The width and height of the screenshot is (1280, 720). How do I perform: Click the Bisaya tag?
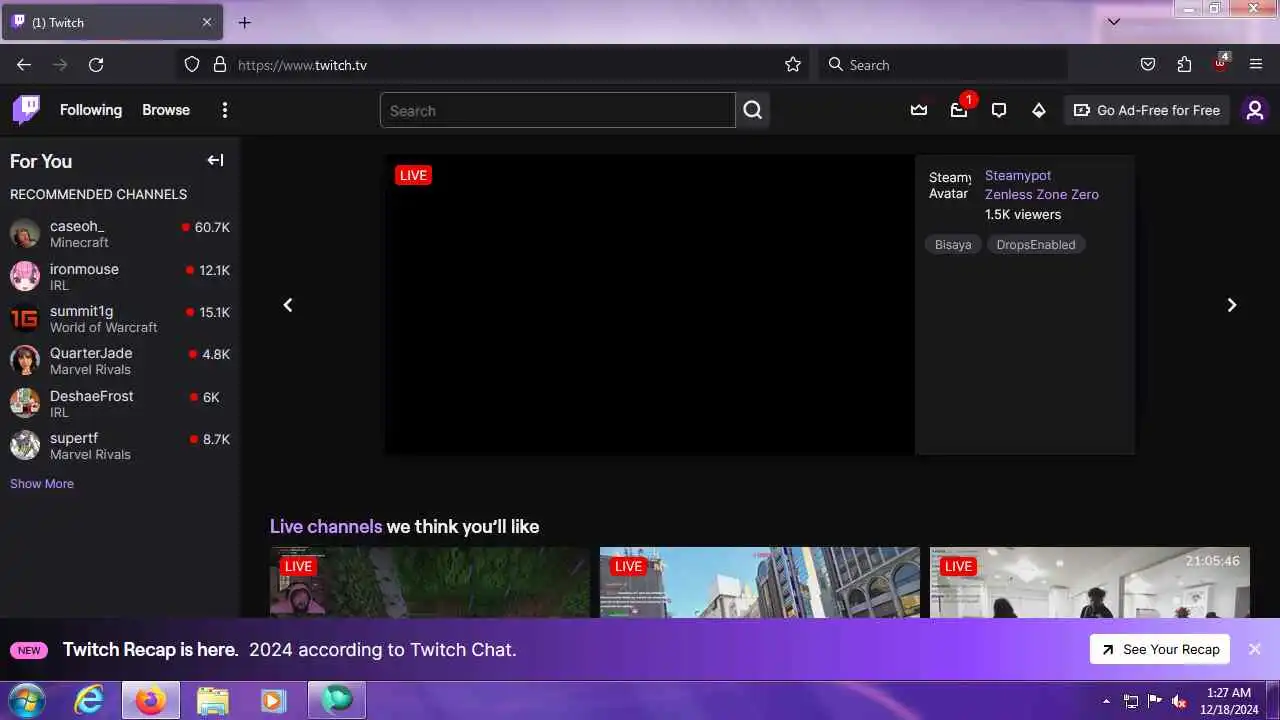tap(953, 244)
